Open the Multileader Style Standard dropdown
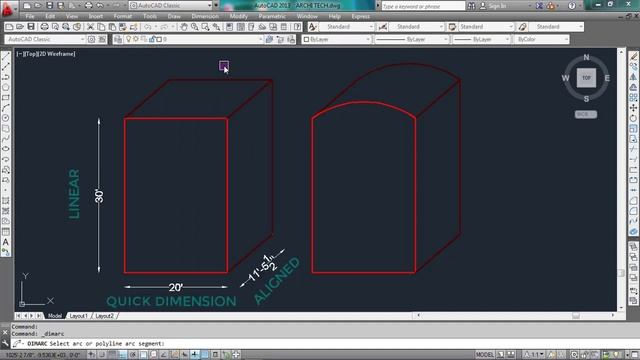This screenshot has height=360, width=640. tap(556, 27)
